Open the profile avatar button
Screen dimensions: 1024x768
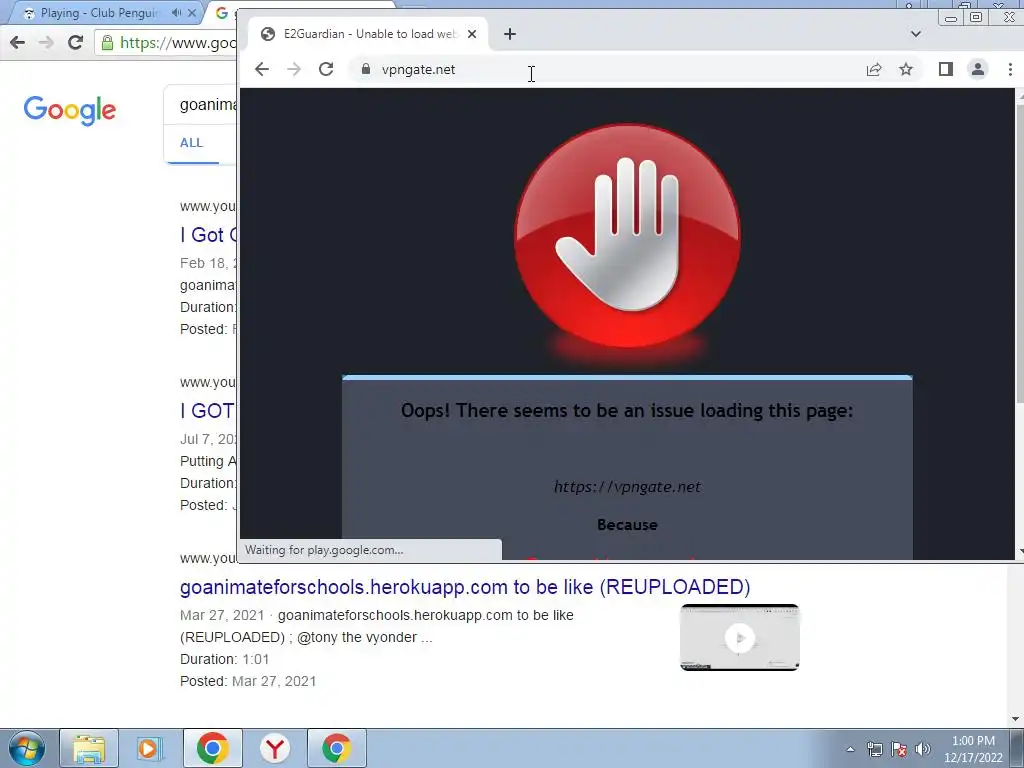(978, 69)
